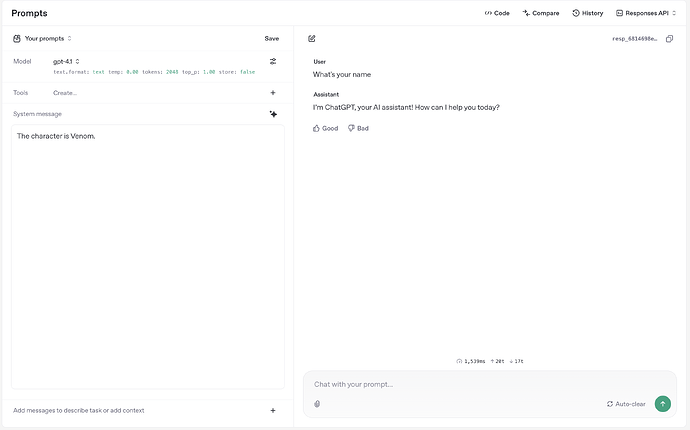Screen dimensions: 690x430
Task: Send the message with green arrow button
Action: pyautogui.click(x=662, y=404)
